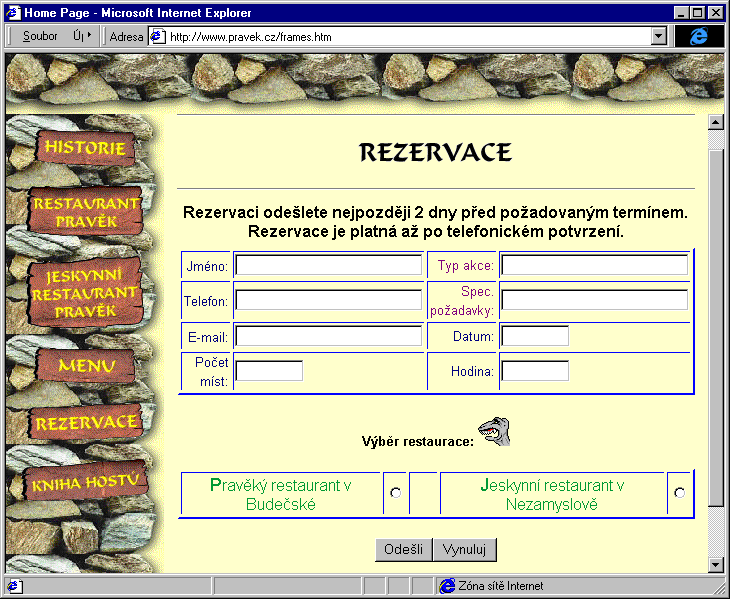Focus the Datum input field
This screenshot has width=730, height=599.
pos(535,336)
